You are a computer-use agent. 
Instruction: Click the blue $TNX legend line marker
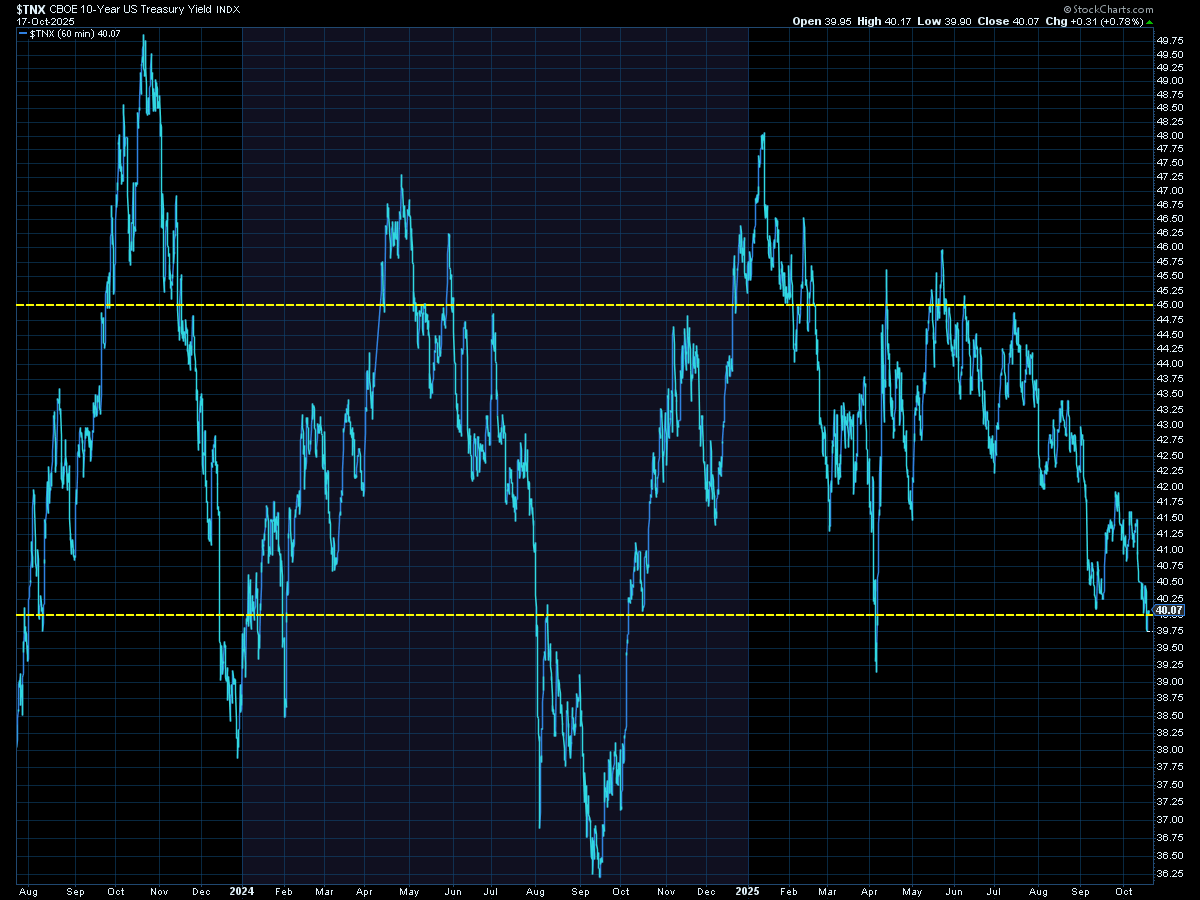point(22,33)
